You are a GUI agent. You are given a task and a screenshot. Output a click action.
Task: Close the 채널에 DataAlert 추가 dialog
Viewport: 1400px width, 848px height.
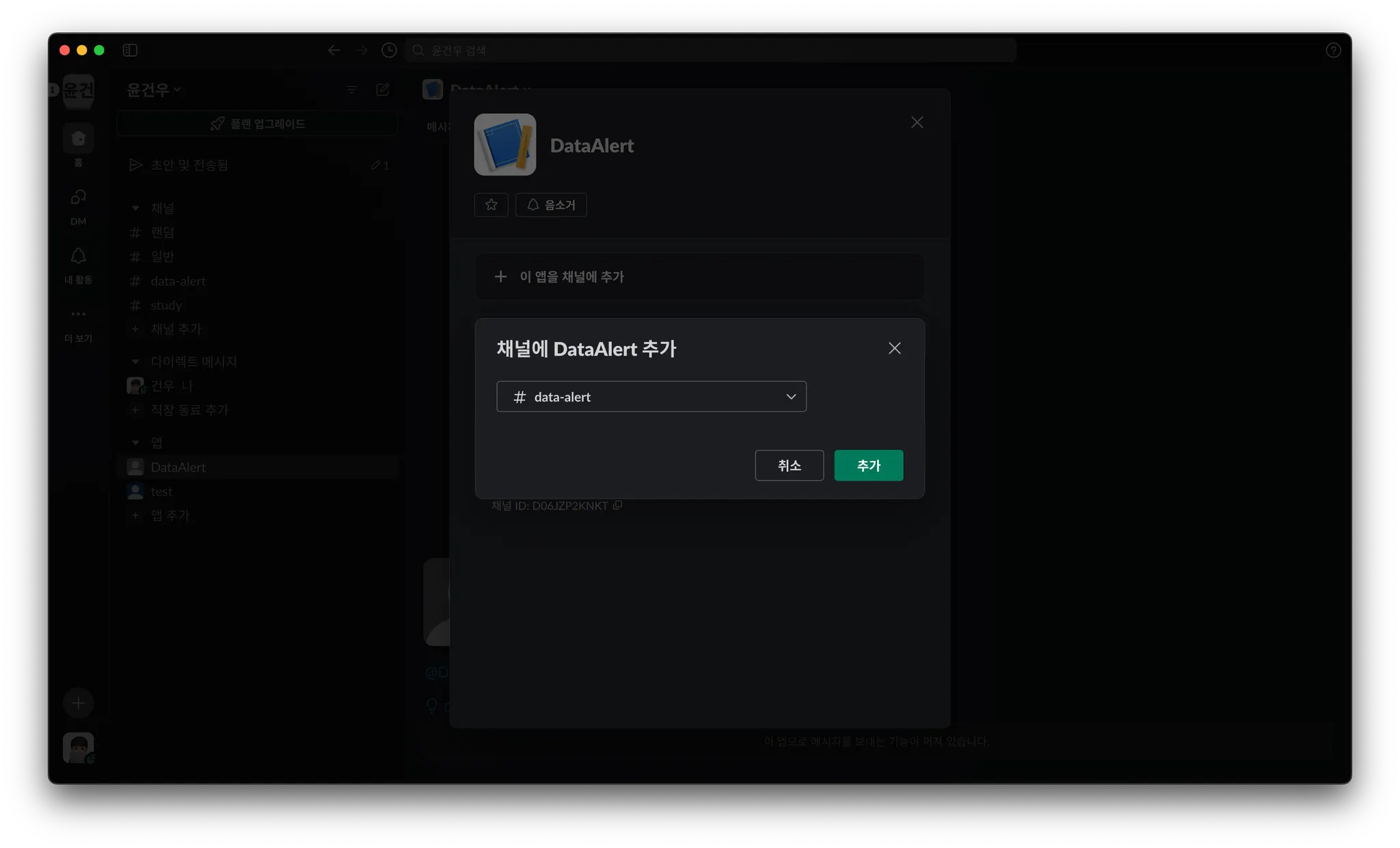coord(894,348)
